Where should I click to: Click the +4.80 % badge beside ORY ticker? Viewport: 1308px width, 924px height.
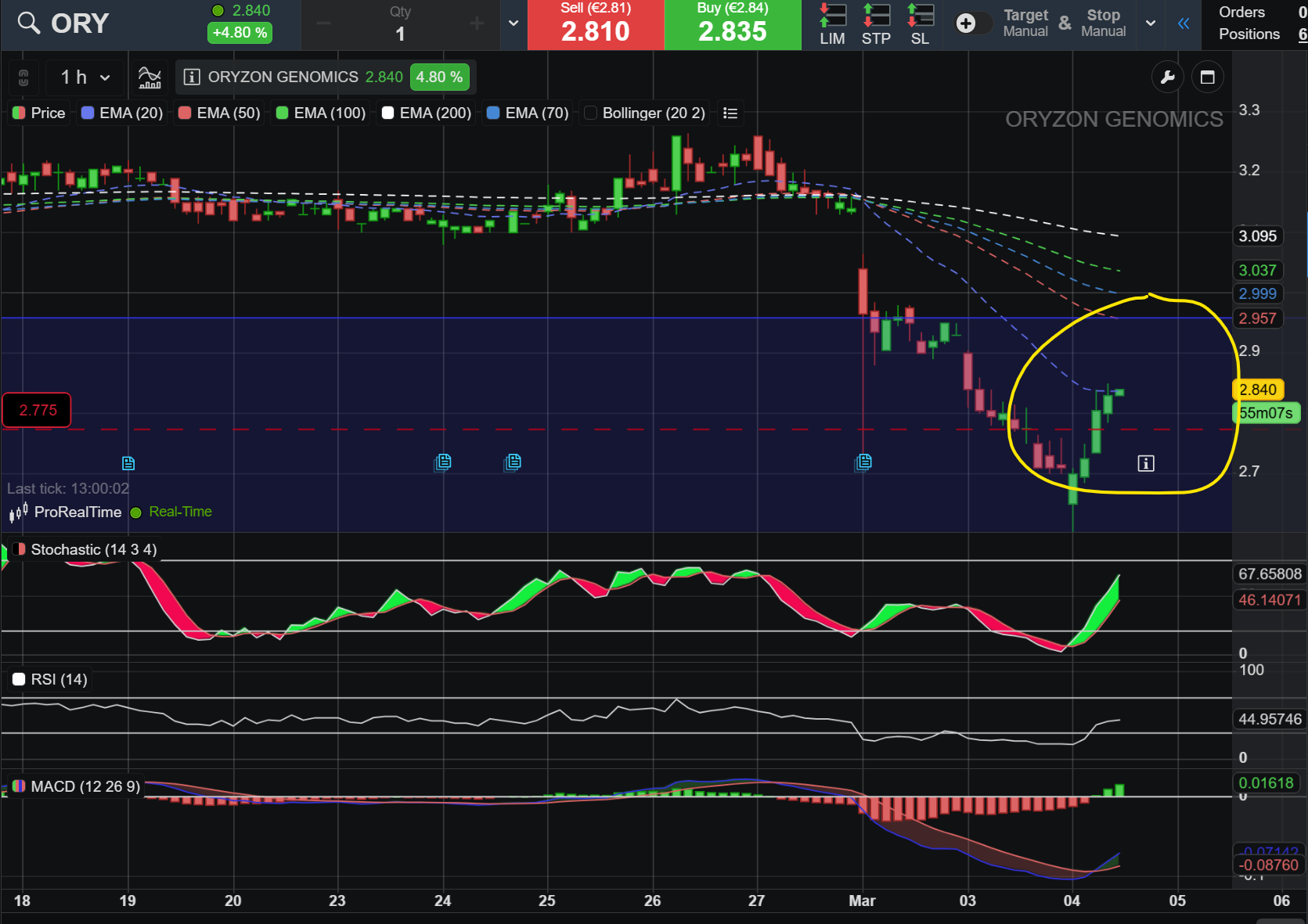point(240,33)
